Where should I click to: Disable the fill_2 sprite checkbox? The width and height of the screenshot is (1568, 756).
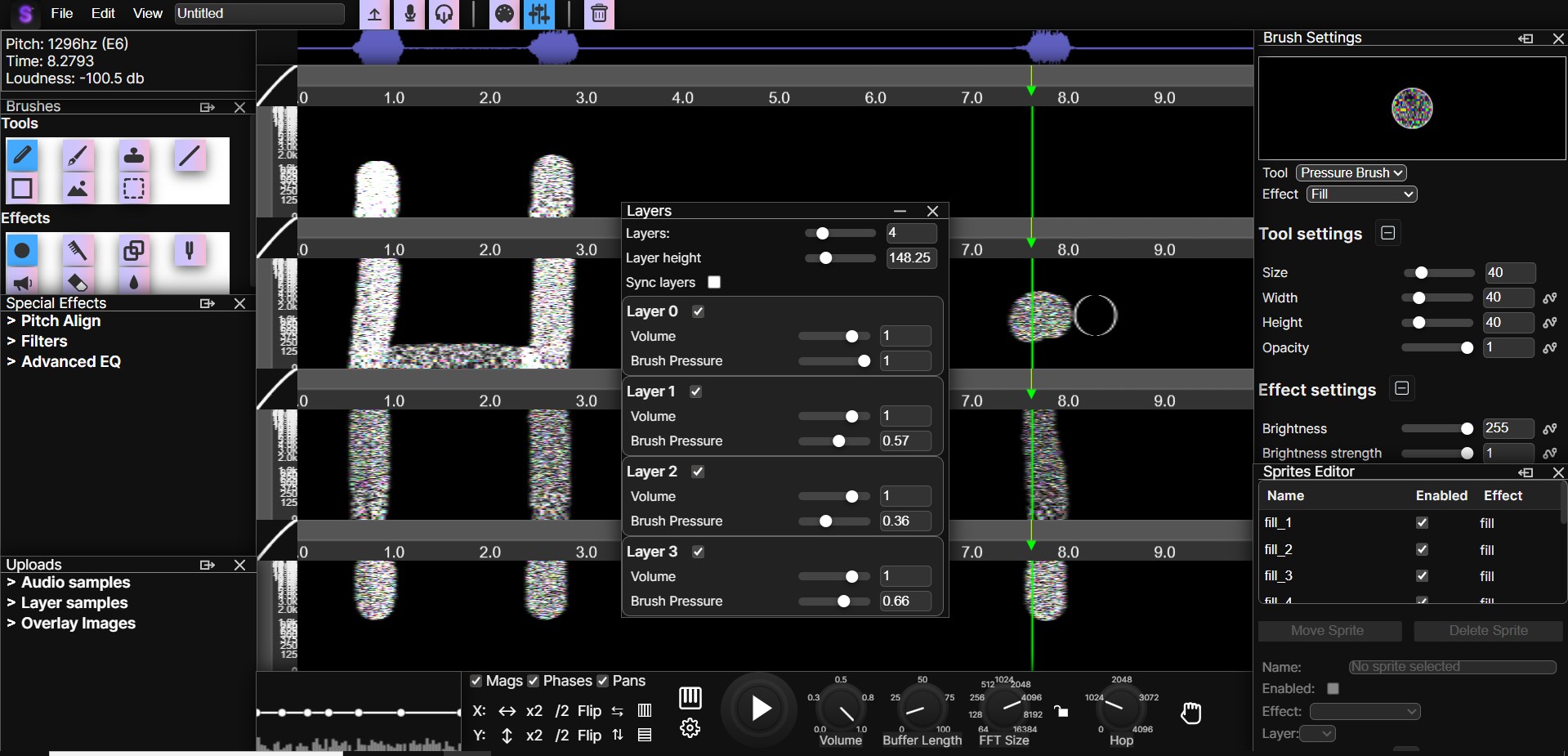[1422, 549]
